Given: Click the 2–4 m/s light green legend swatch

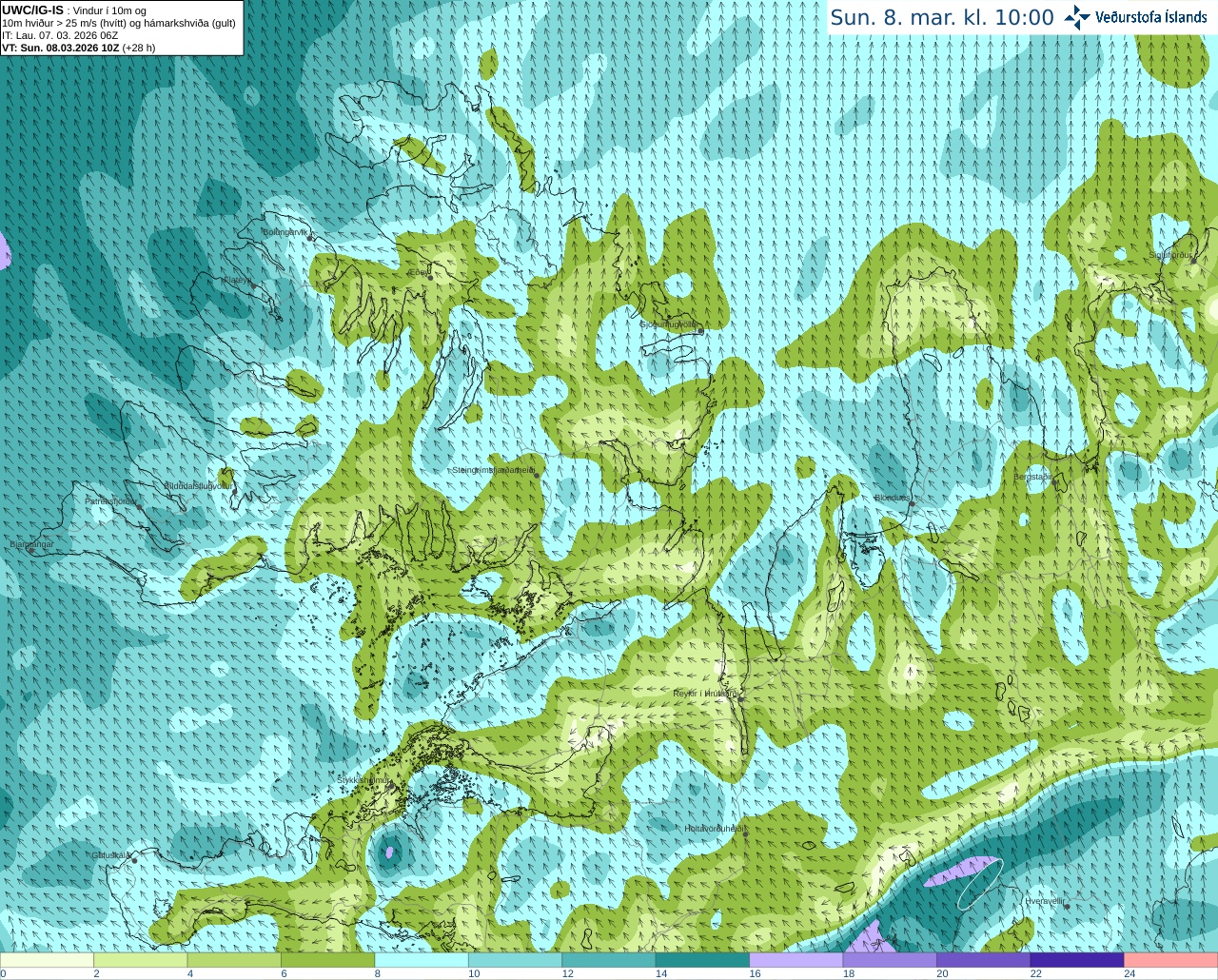Looking at the screenshot, I should tap(140, 960).
